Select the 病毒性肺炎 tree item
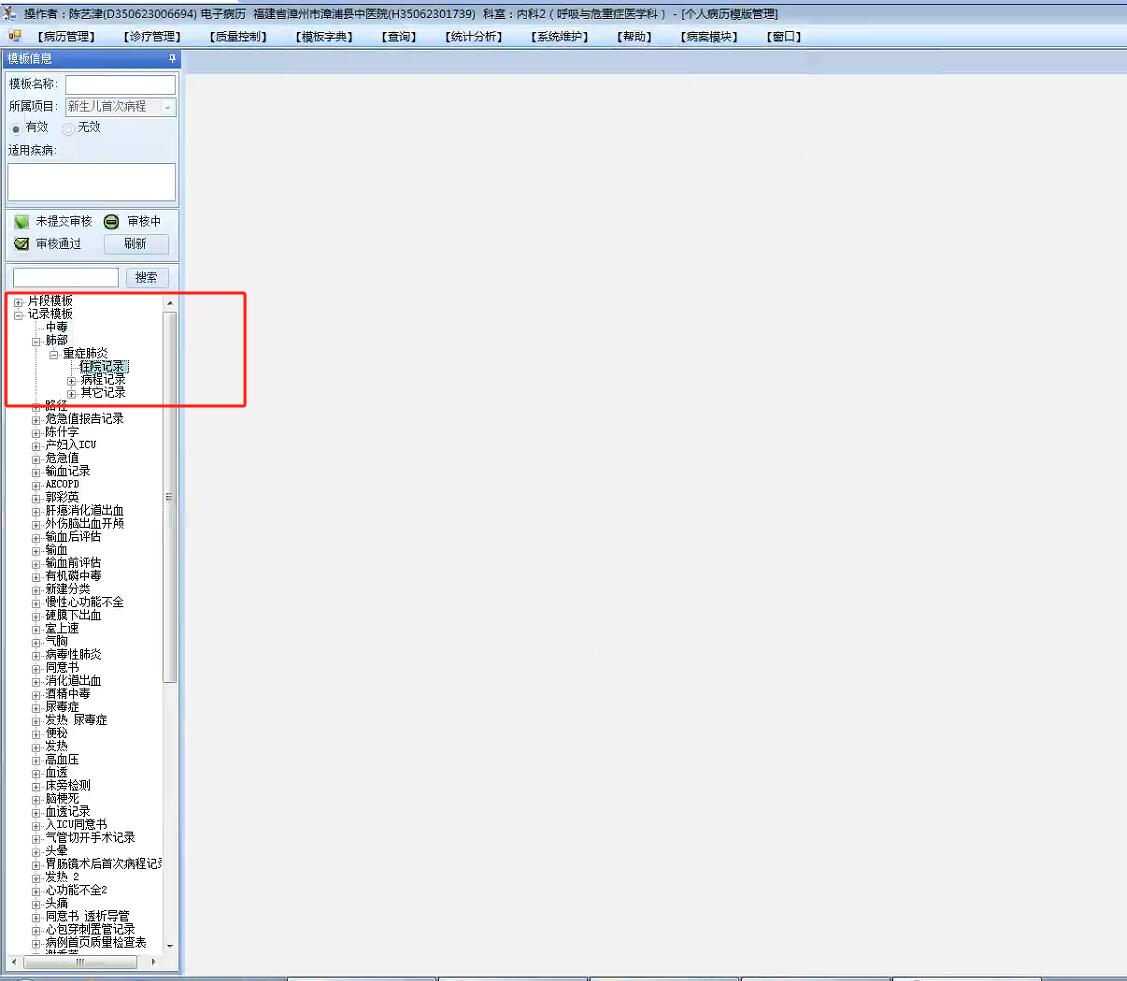The height and width of the screenshot is (981, 1127). [x=73, y=655]
